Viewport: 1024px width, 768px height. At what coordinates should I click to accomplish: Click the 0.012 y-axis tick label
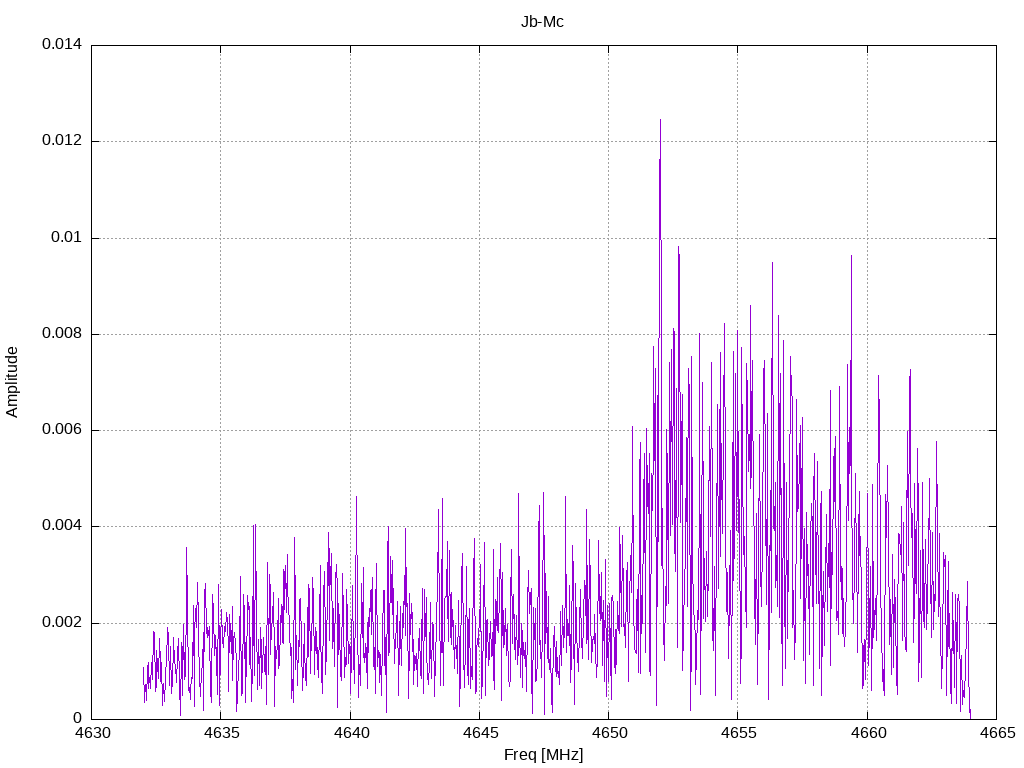(x=61, y=141)
